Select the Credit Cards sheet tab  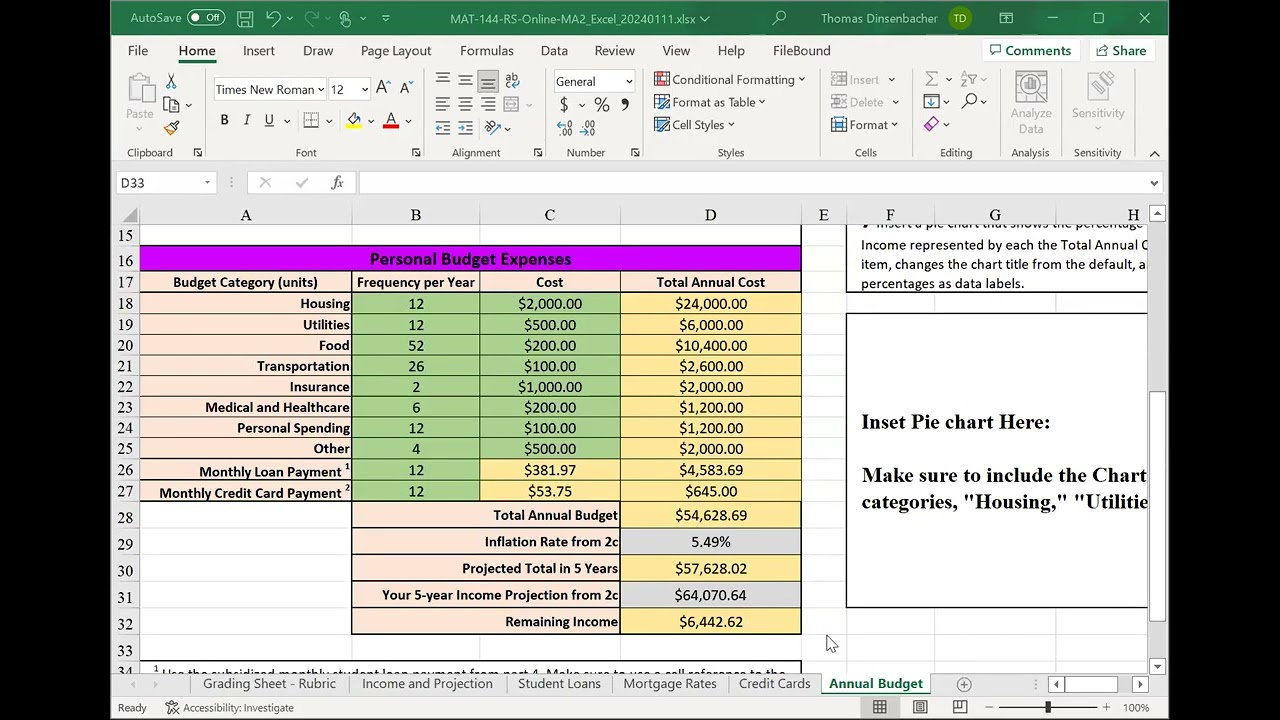point(774,684)
